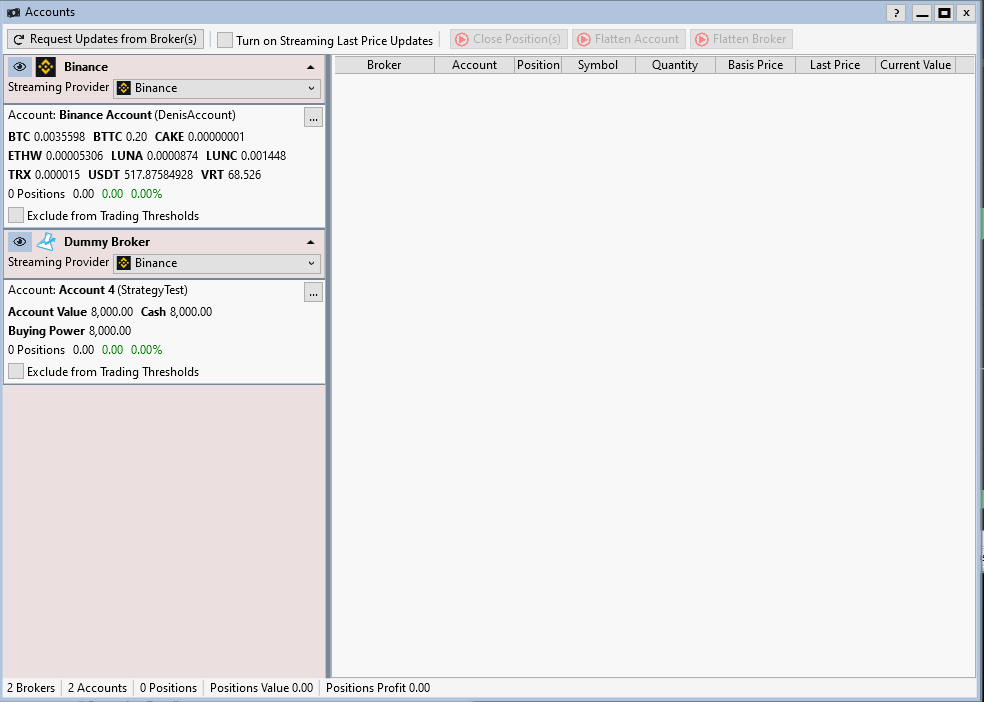The image size is (984, 702).
Task: Check Exclude from Trading Thresholds for Account 4
Action: 16,371
